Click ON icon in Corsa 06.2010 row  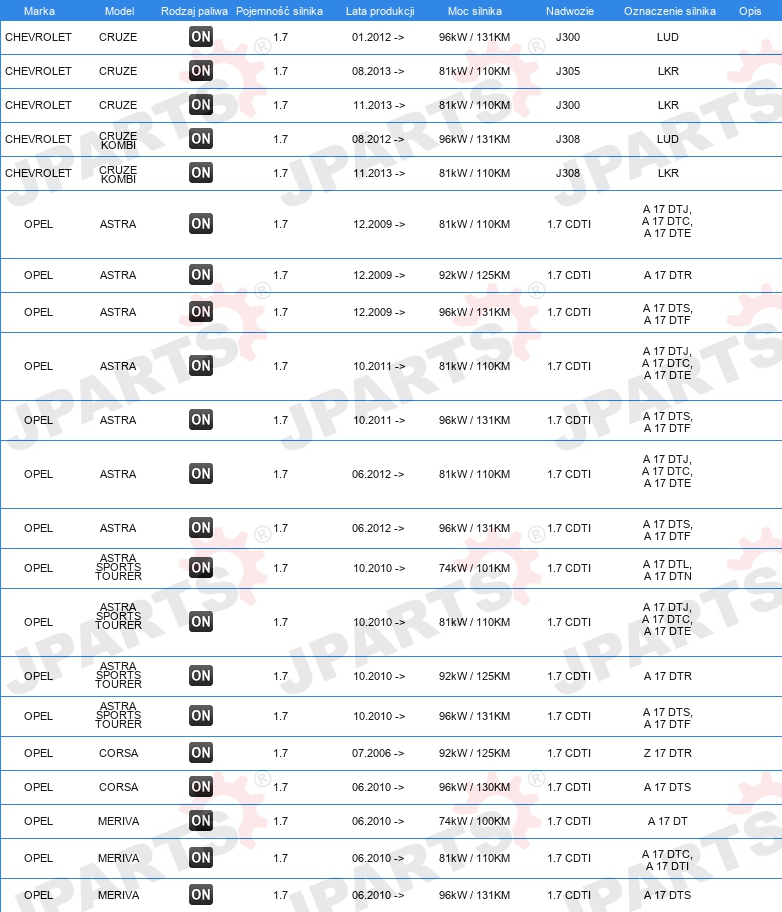(x=201, y=787)
